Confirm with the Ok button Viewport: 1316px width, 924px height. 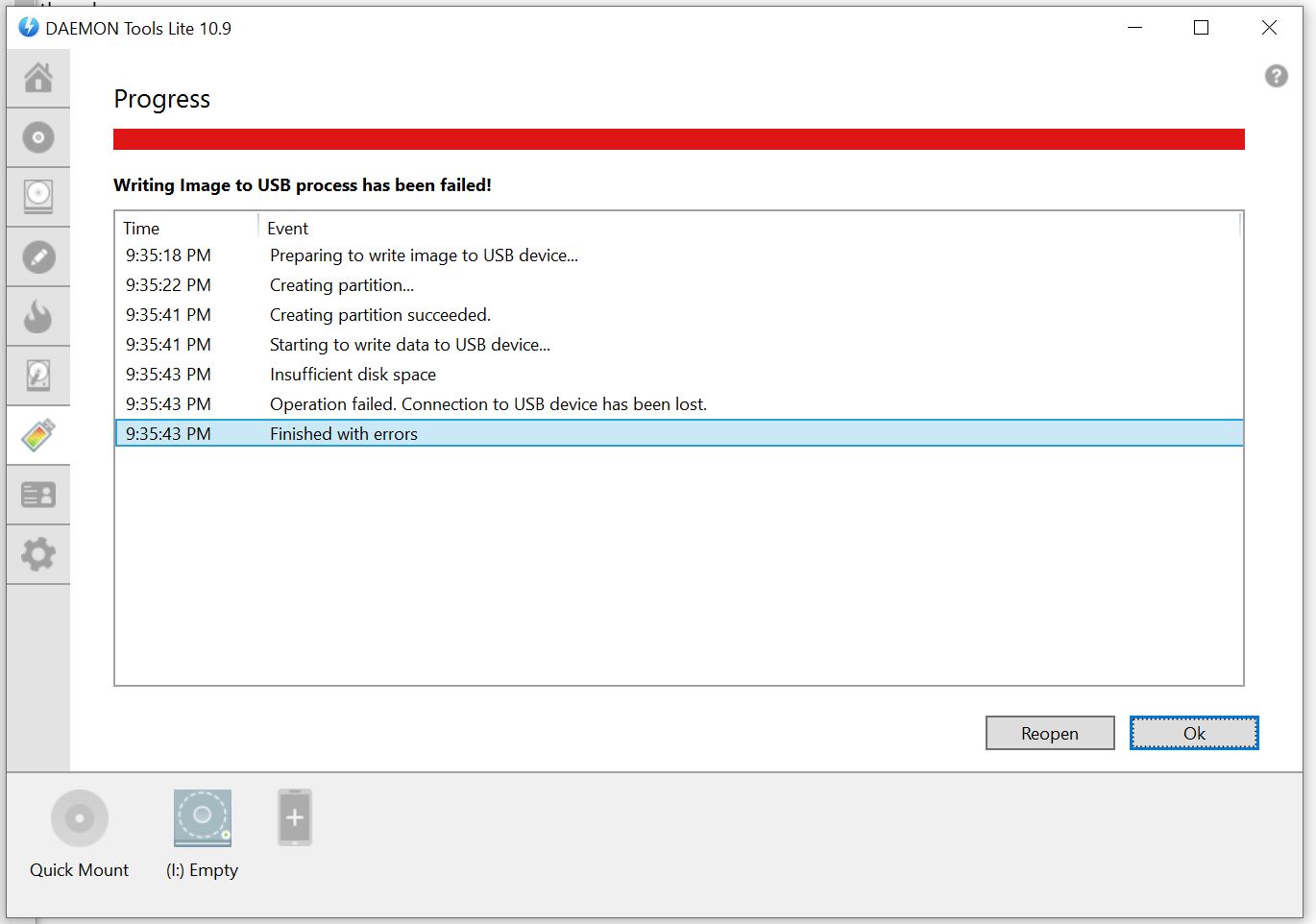pos(1193,733)
